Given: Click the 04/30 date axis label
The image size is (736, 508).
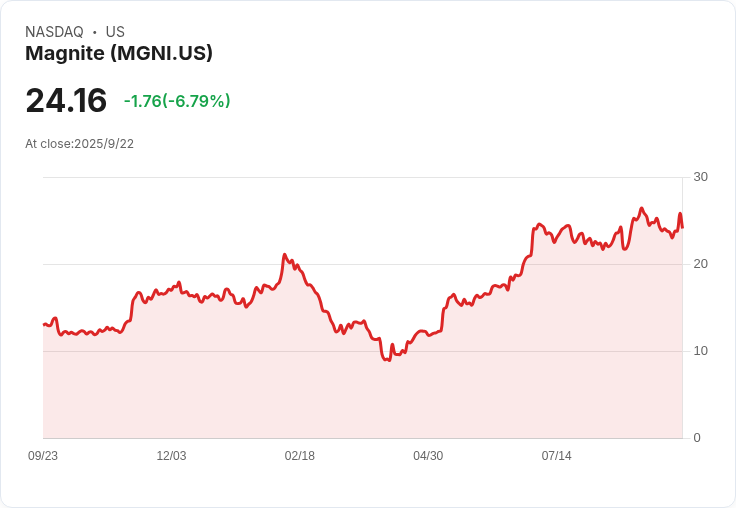Looking at the screenshot, I should 428,455.
